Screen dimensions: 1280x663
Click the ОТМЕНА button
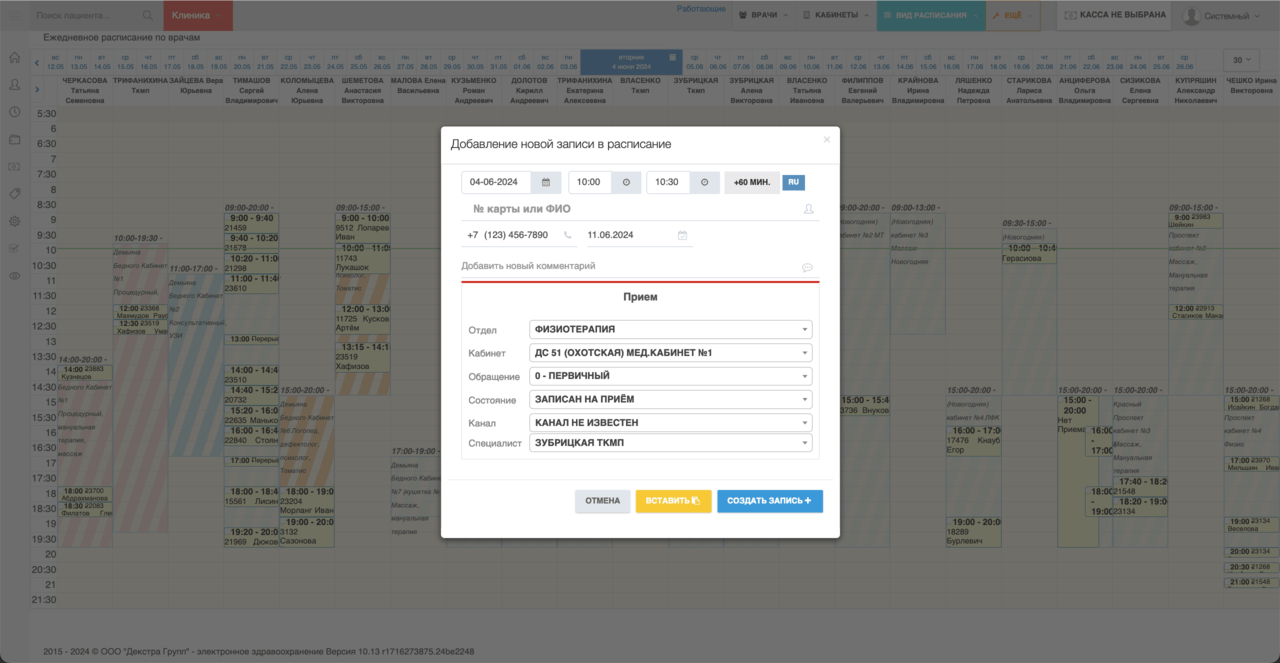(602, 501)
